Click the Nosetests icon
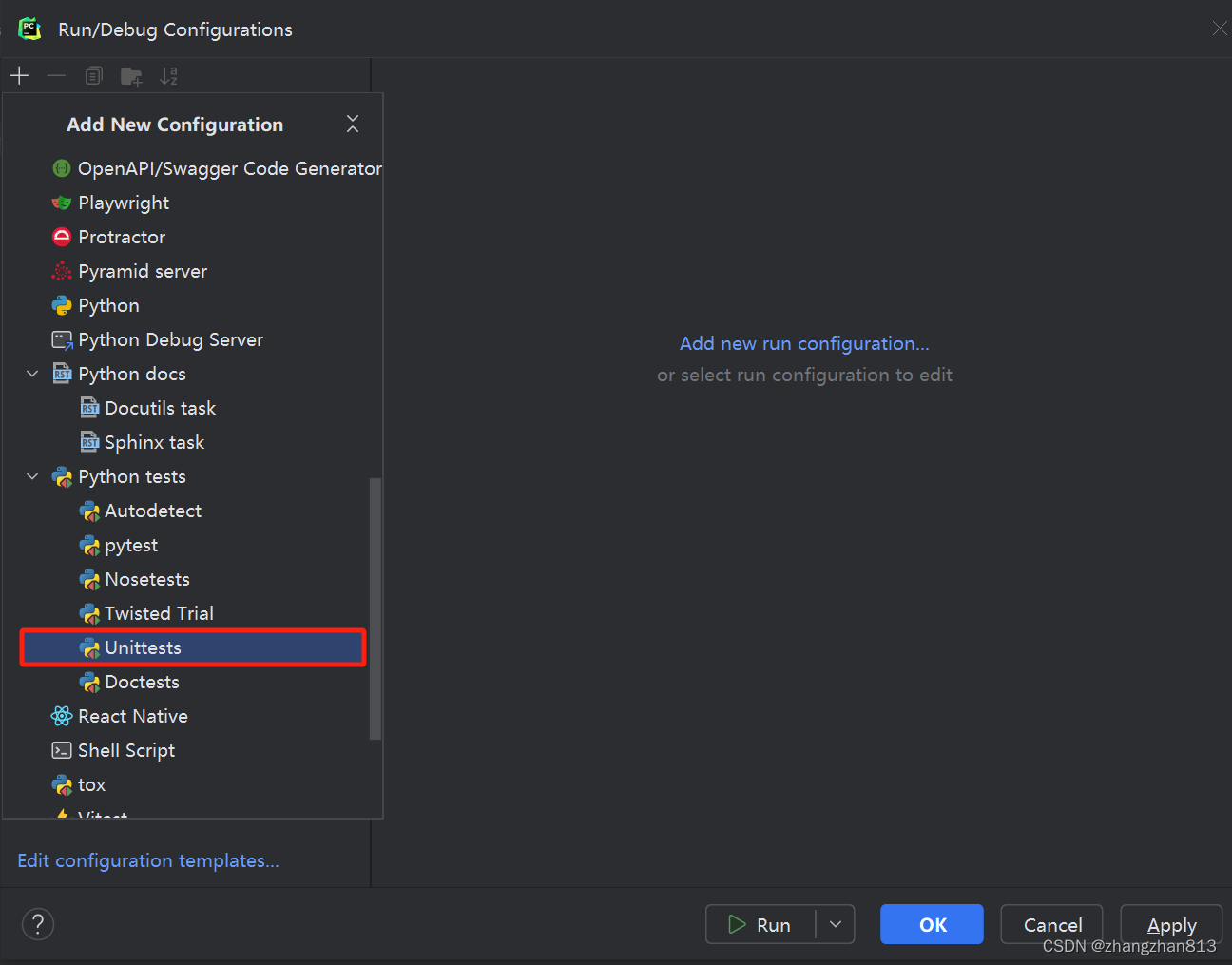 coord(89,580)
